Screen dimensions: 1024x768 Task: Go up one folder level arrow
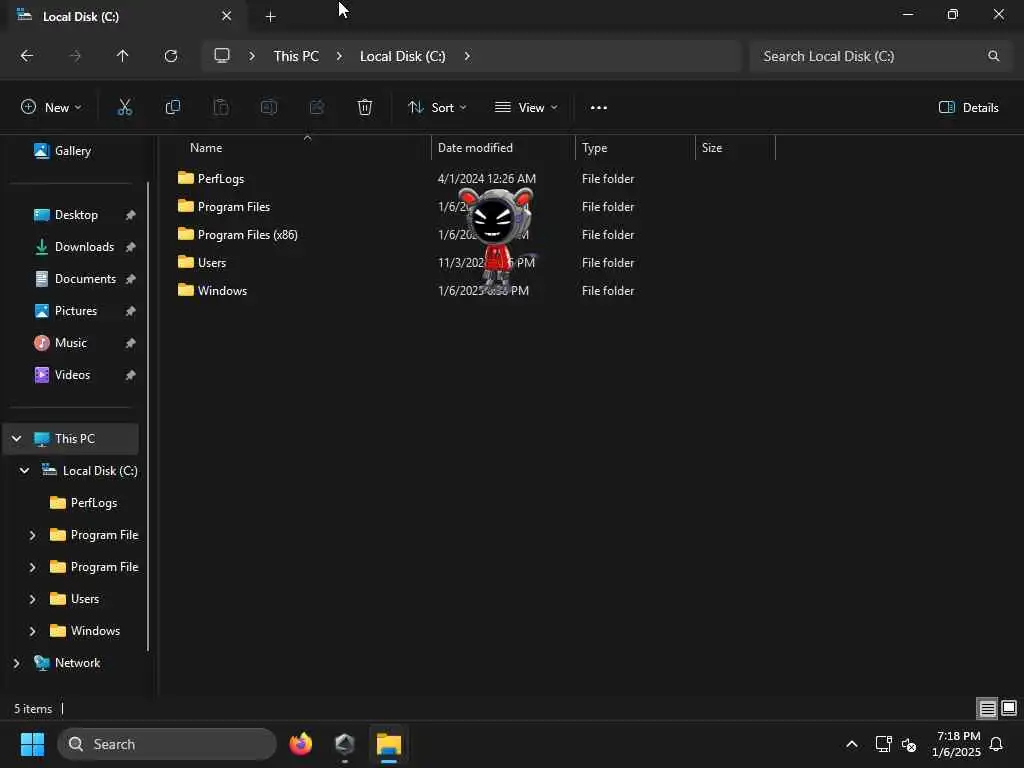[x=122, y=56]
